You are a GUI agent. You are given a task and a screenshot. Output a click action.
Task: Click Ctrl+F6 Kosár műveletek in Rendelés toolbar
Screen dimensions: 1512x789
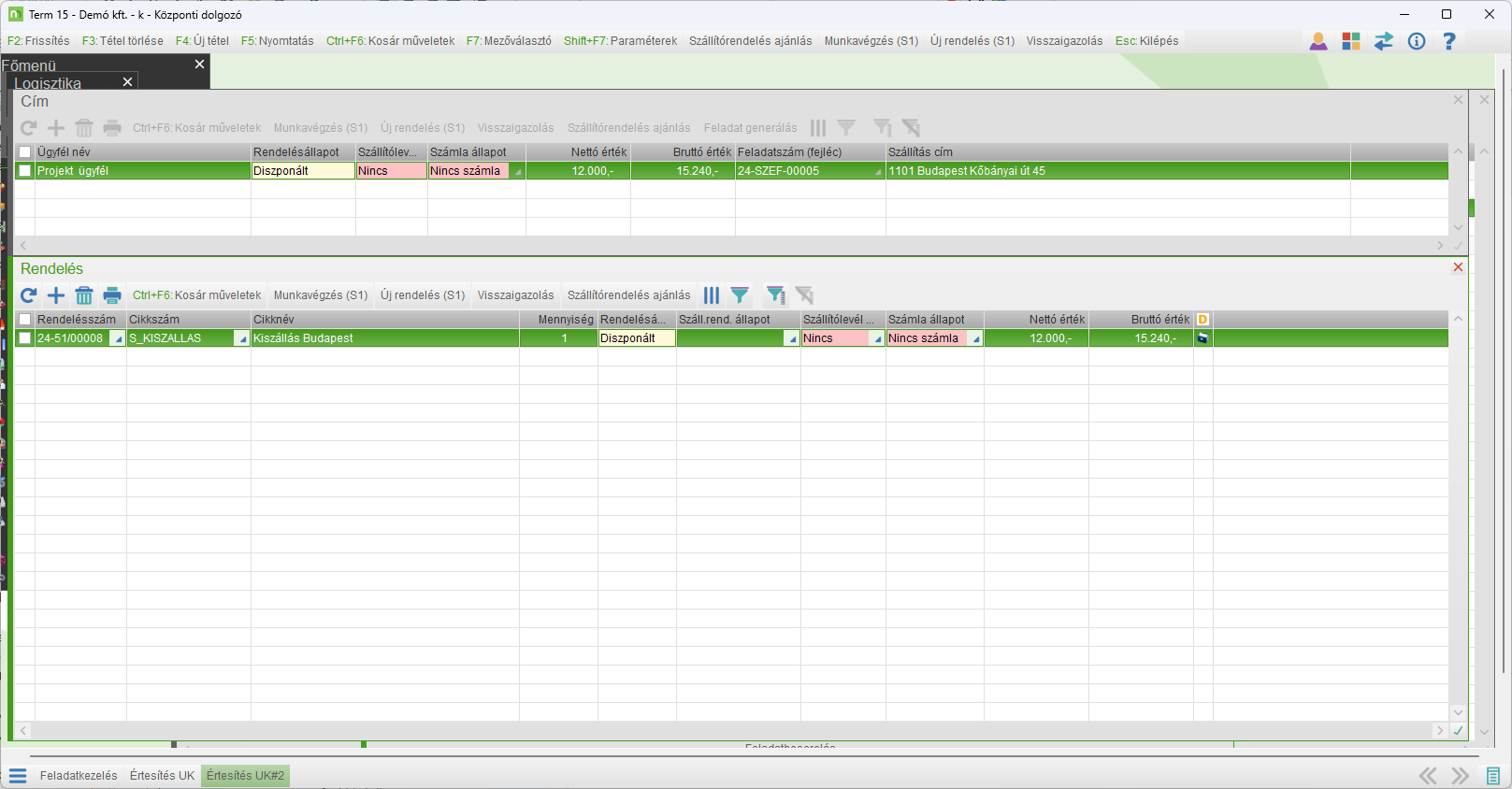(197, 295)
